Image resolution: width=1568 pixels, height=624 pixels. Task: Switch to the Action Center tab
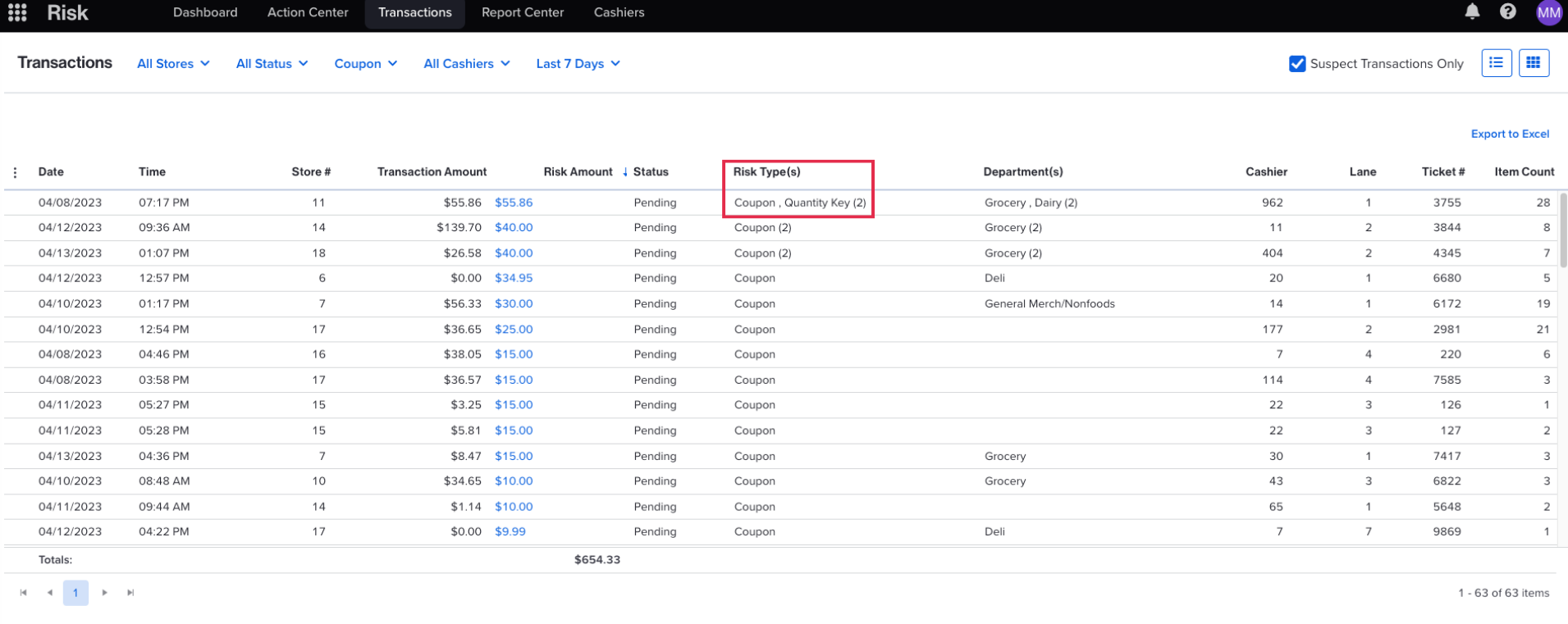click(x=308, y=12)
